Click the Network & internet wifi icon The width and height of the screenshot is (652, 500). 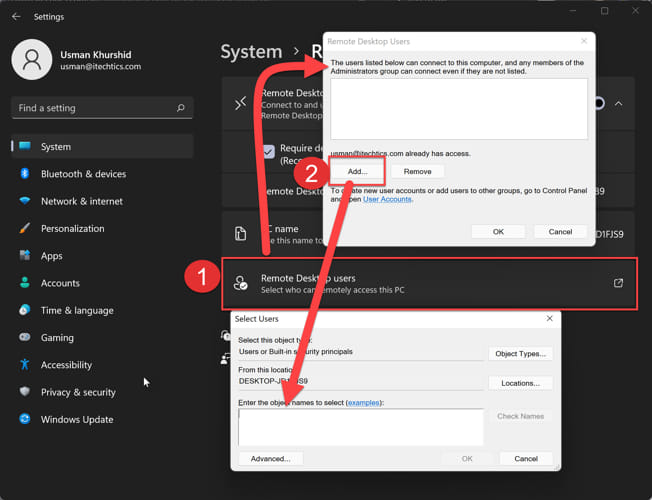(x=25, y=201)
